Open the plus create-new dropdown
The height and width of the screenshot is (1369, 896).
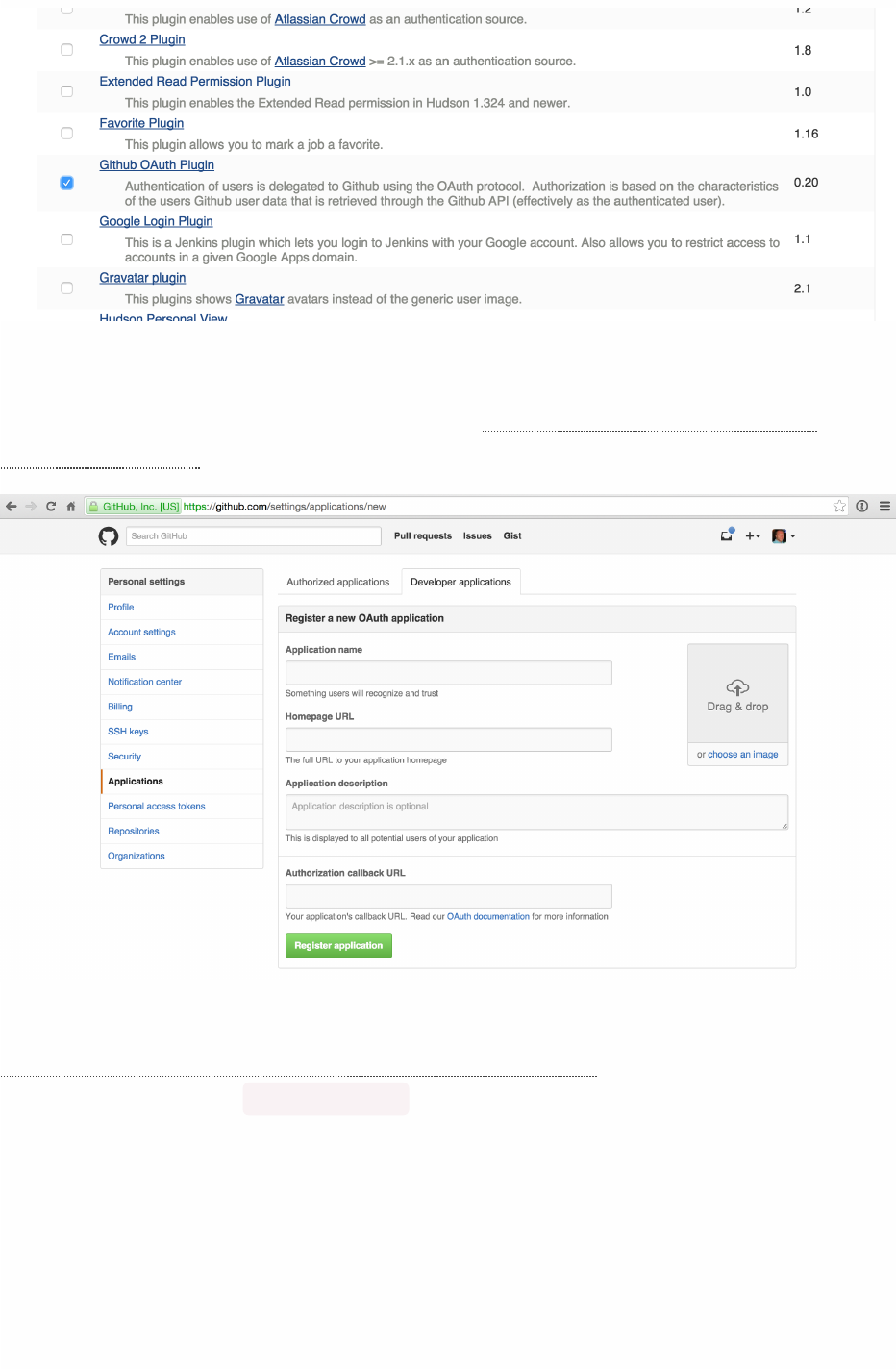pyautogui.click(x=753, y=536)
